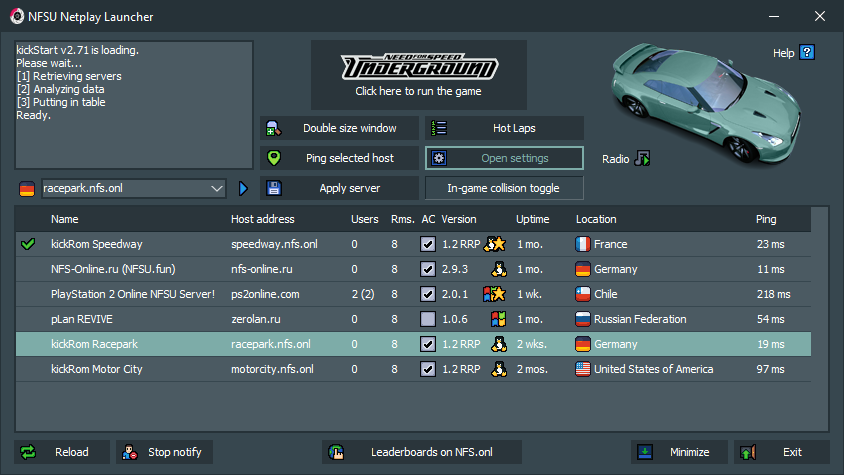844x475 pixels.
Task: Click the Russian Federation flag icon
Action: [x=583, y=319]
